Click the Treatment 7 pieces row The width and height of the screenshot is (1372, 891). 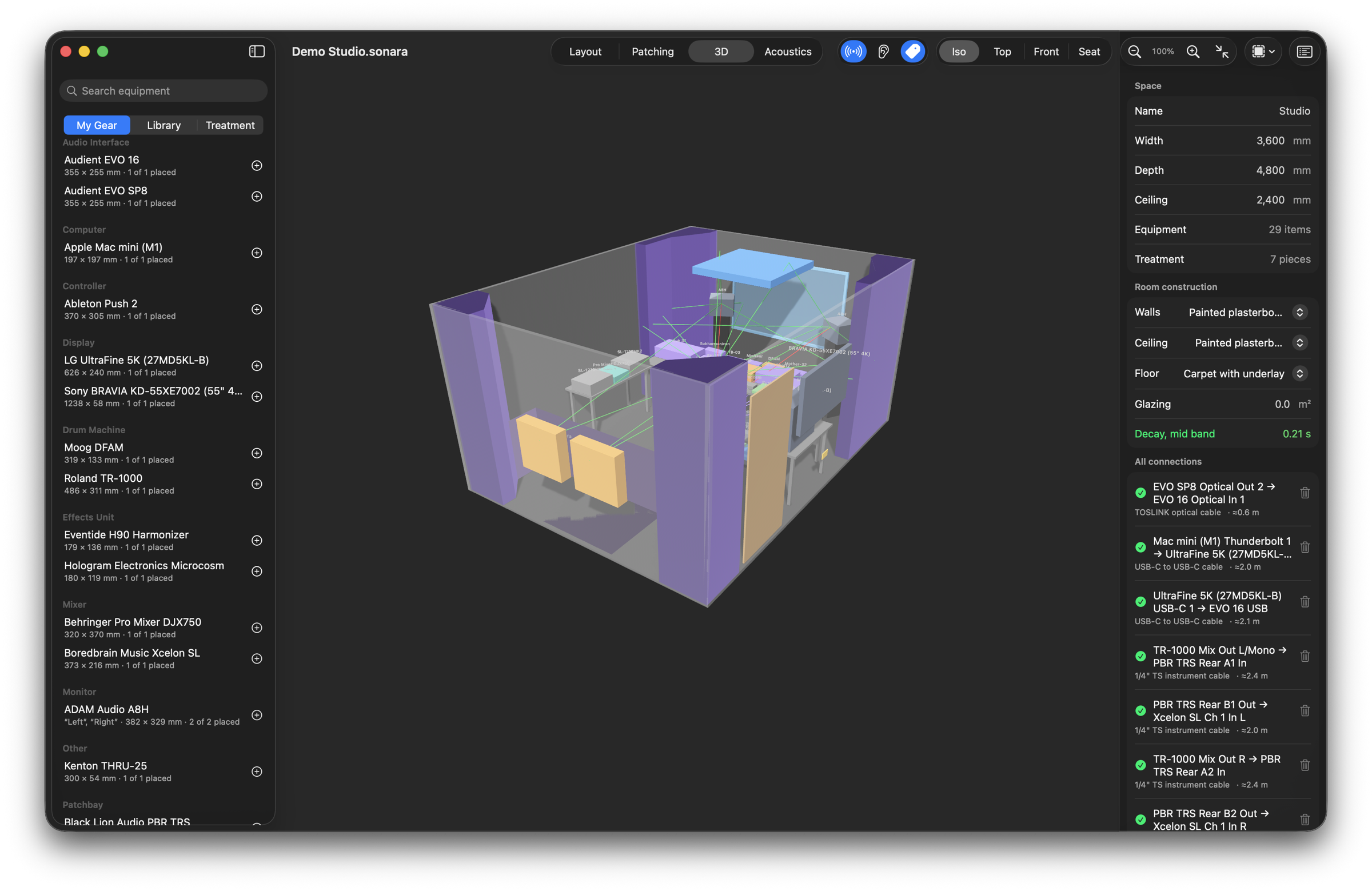pos(1222,259)
